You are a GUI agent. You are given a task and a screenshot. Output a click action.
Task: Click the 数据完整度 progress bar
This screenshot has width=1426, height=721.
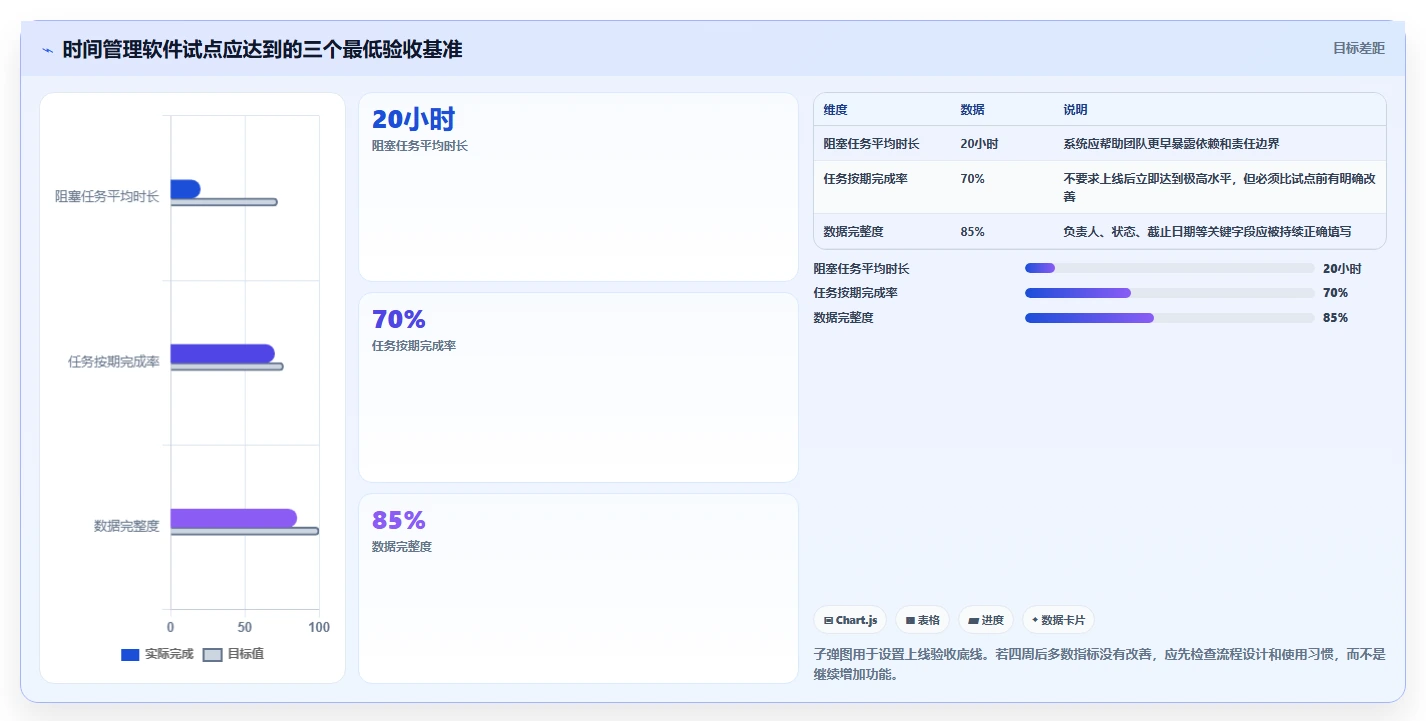click(x=1169, y=318)
